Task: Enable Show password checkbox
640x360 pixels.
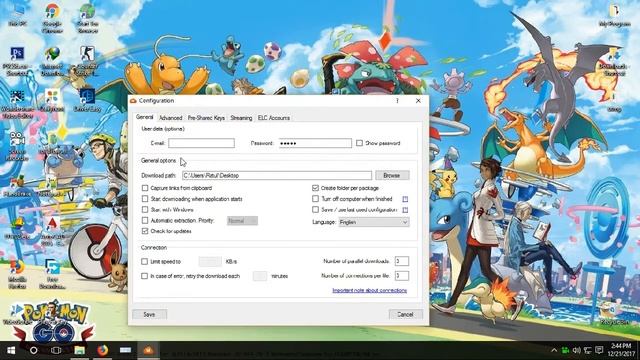Action: 359,143
